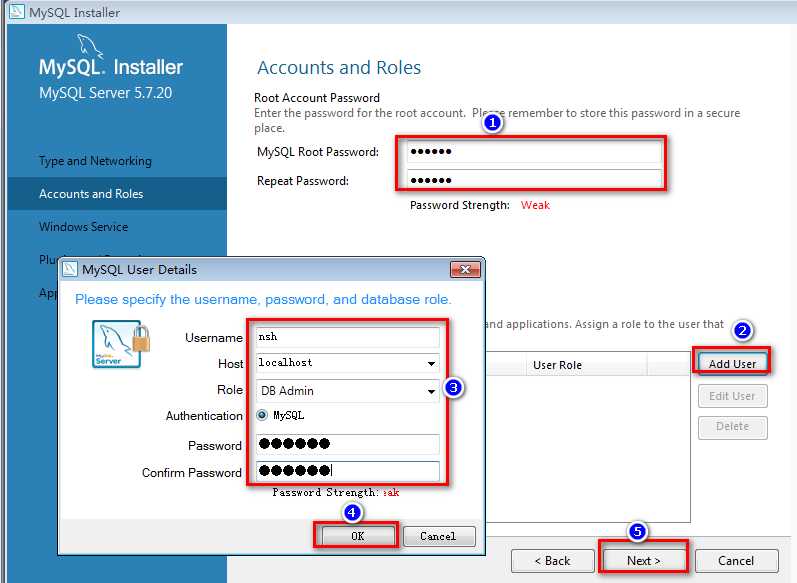
Task: Click the Username field containing nsh
Action: coord(348,337)
